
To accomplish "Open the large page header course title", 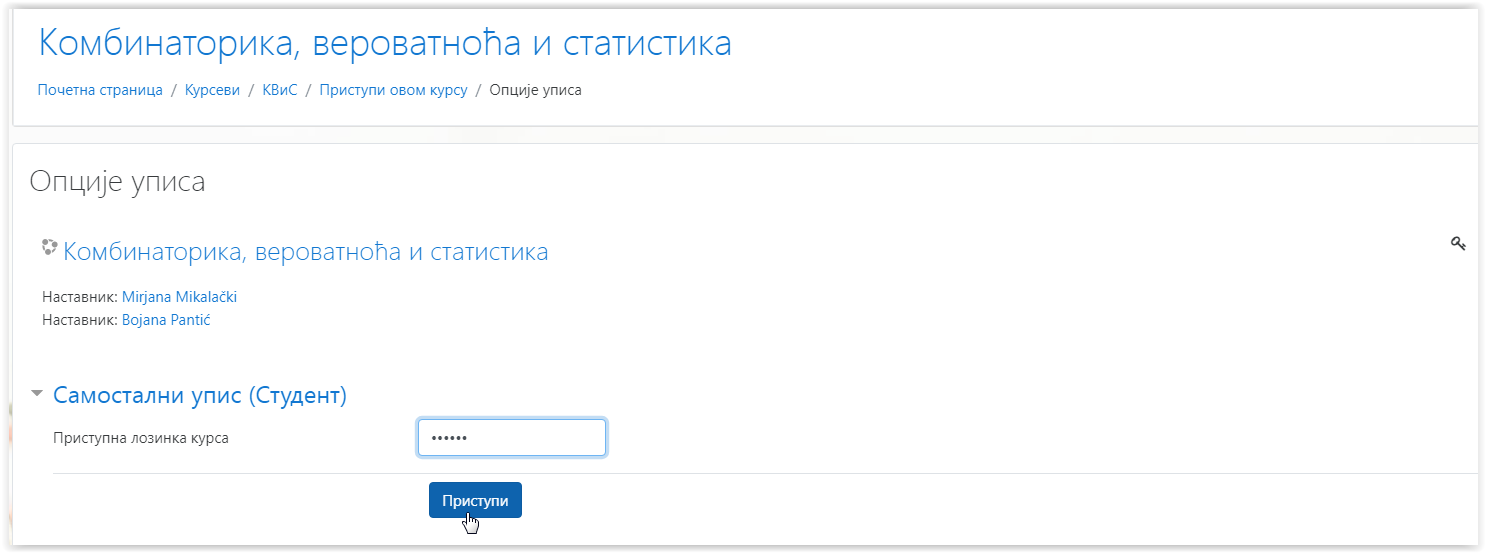I will tap(385, 43).
